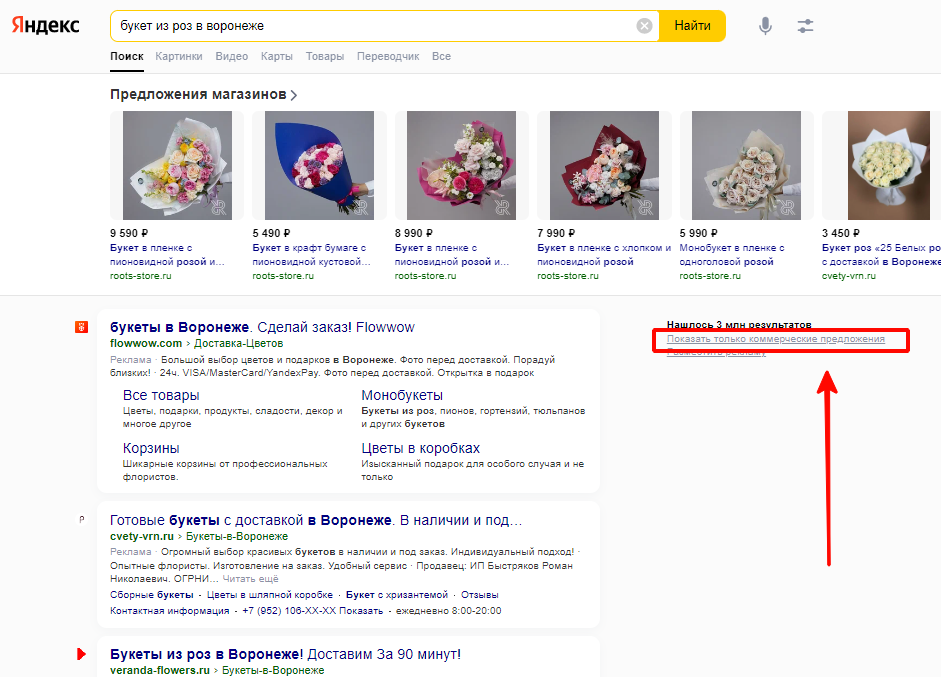Open the Переводчик tab
The height and width of the screenshot is (677, 941).
388,56
